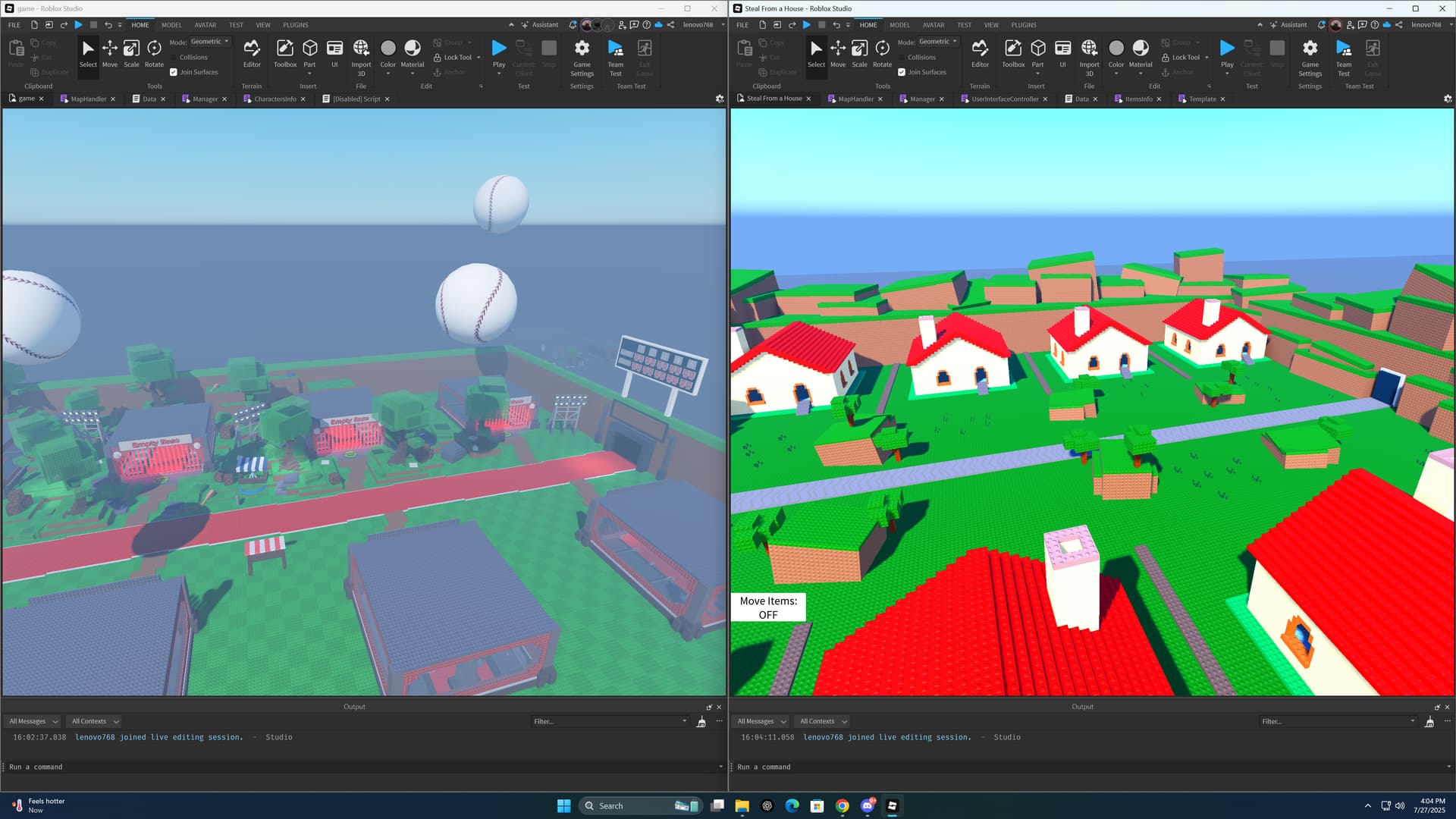Toggle Join Surfaces checkbox in left window
Viewport: 1456px width, 819px height.
[174, 72]
